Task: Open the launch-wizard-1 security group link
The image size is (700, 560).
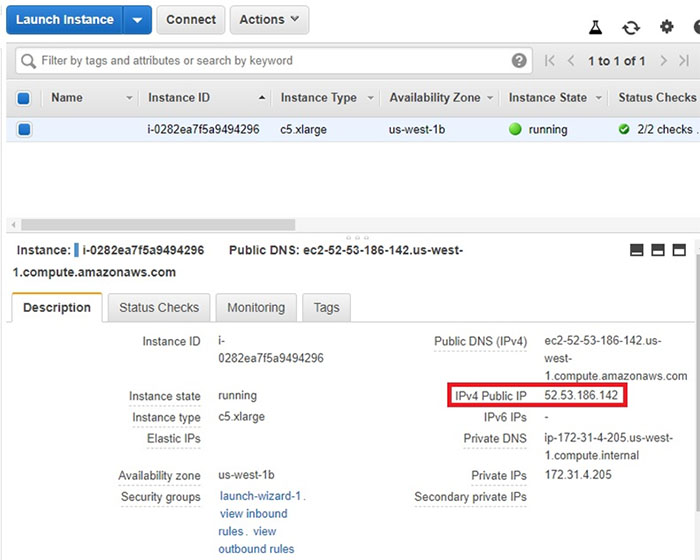Action: point(262,496)
